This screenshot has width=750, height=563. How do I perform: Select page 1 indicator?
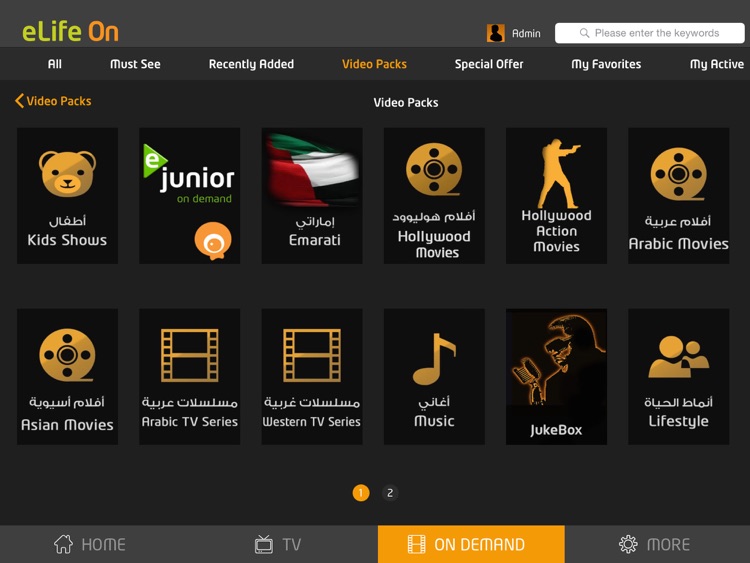click(361, 493)
